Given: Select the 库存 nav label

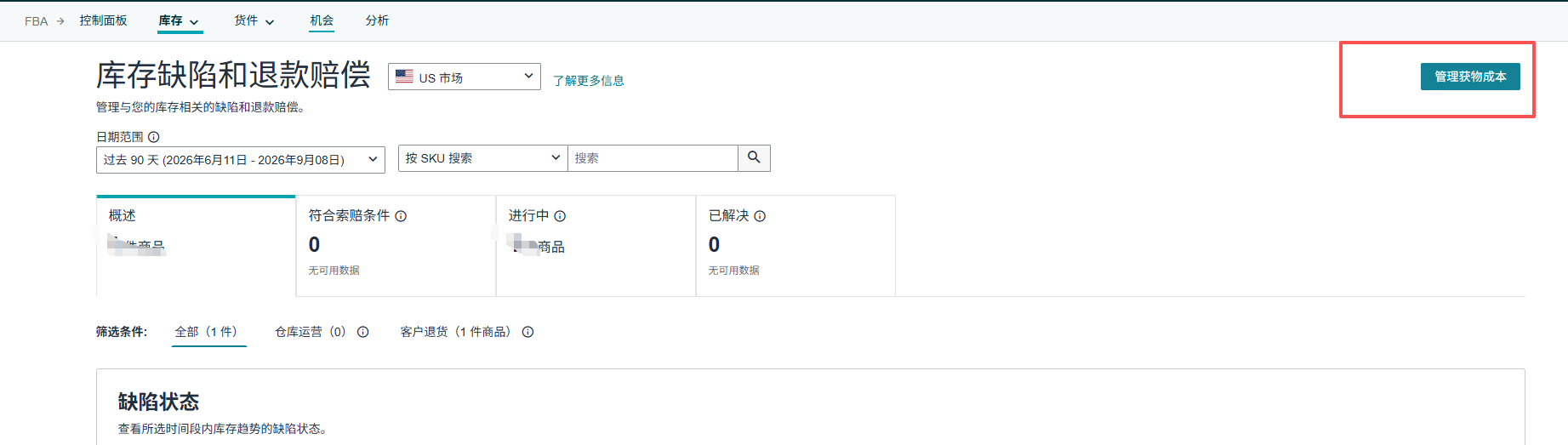Looking at the screenshot, I should pyautogui.click(x=170, y=20).
